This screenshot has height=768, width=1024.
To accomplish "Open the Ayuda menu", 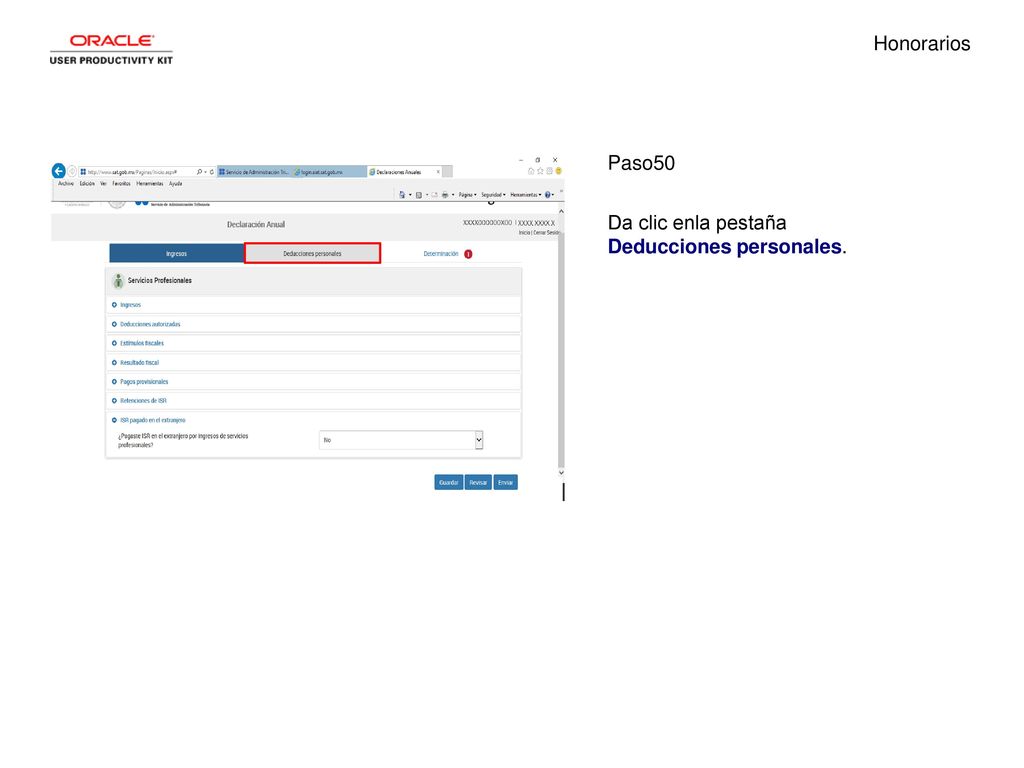I will click(176, 184).
